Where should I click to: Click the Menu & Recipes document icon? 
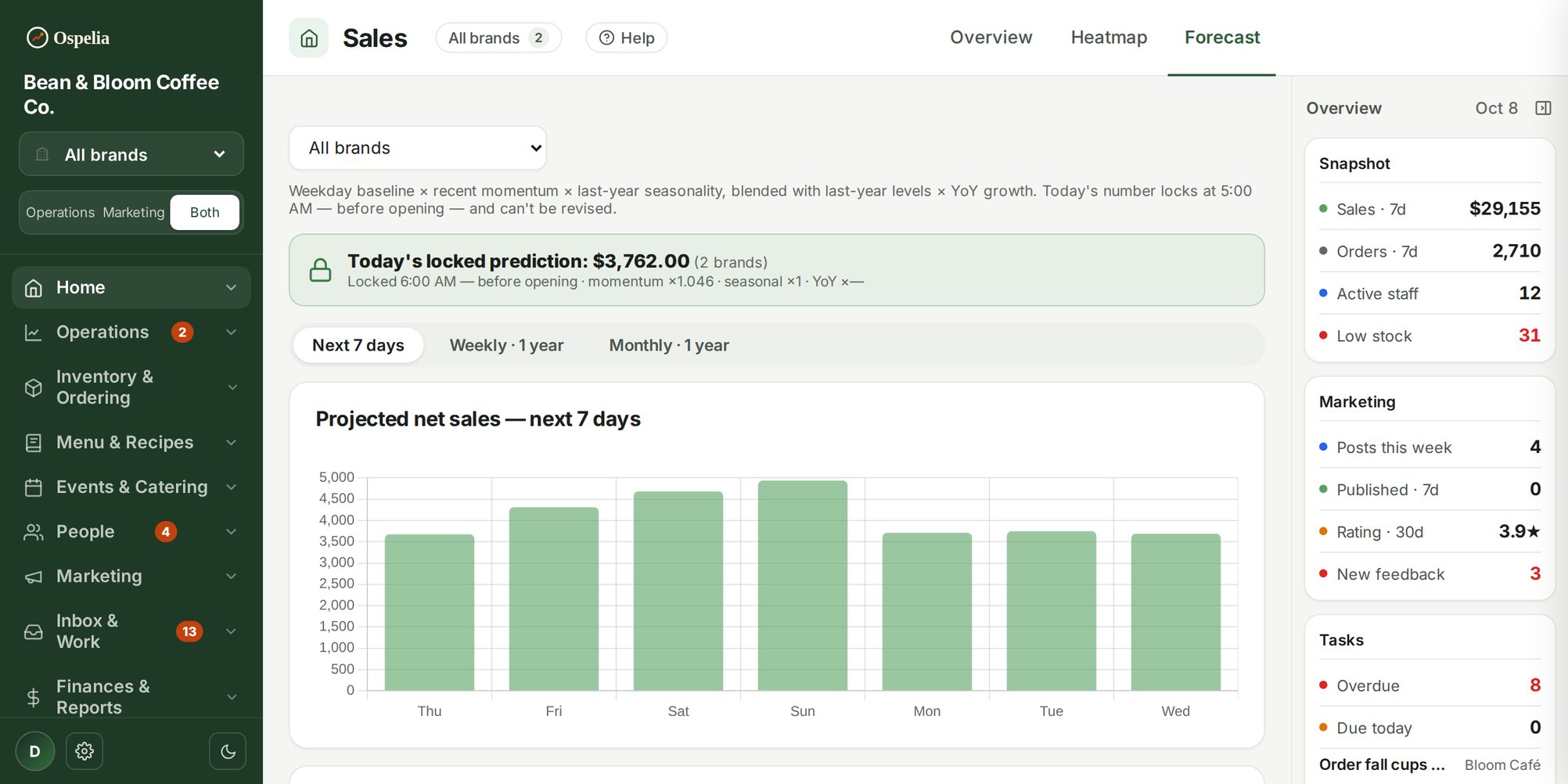[34, 443]
